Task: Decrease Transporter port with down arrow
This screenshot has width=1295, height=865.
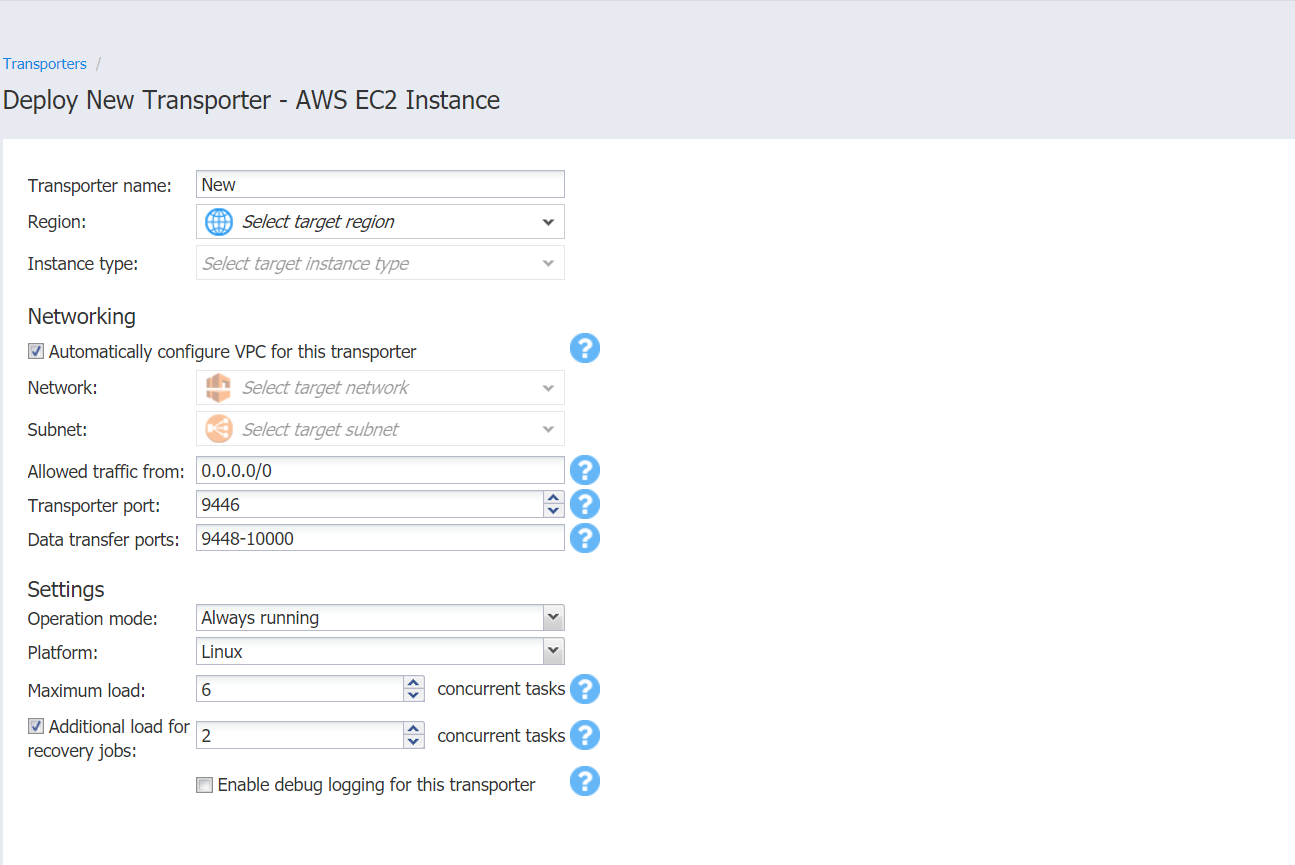Action: 554,511
